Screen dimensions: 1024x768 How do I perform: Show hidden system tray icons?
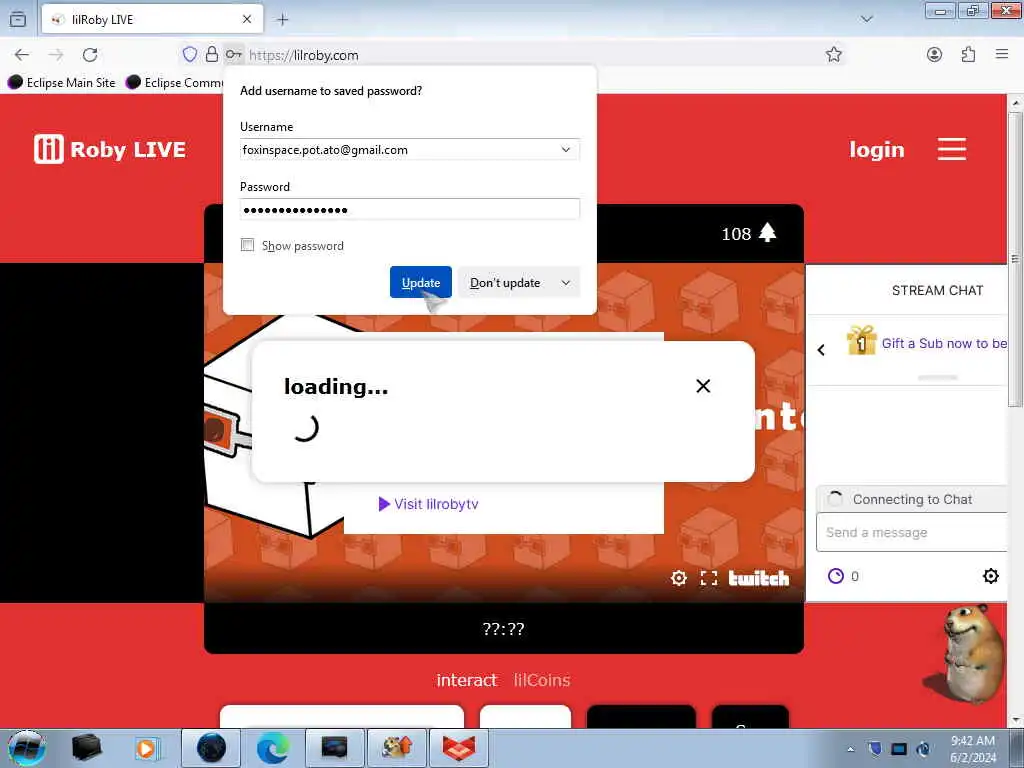point(850,749)
